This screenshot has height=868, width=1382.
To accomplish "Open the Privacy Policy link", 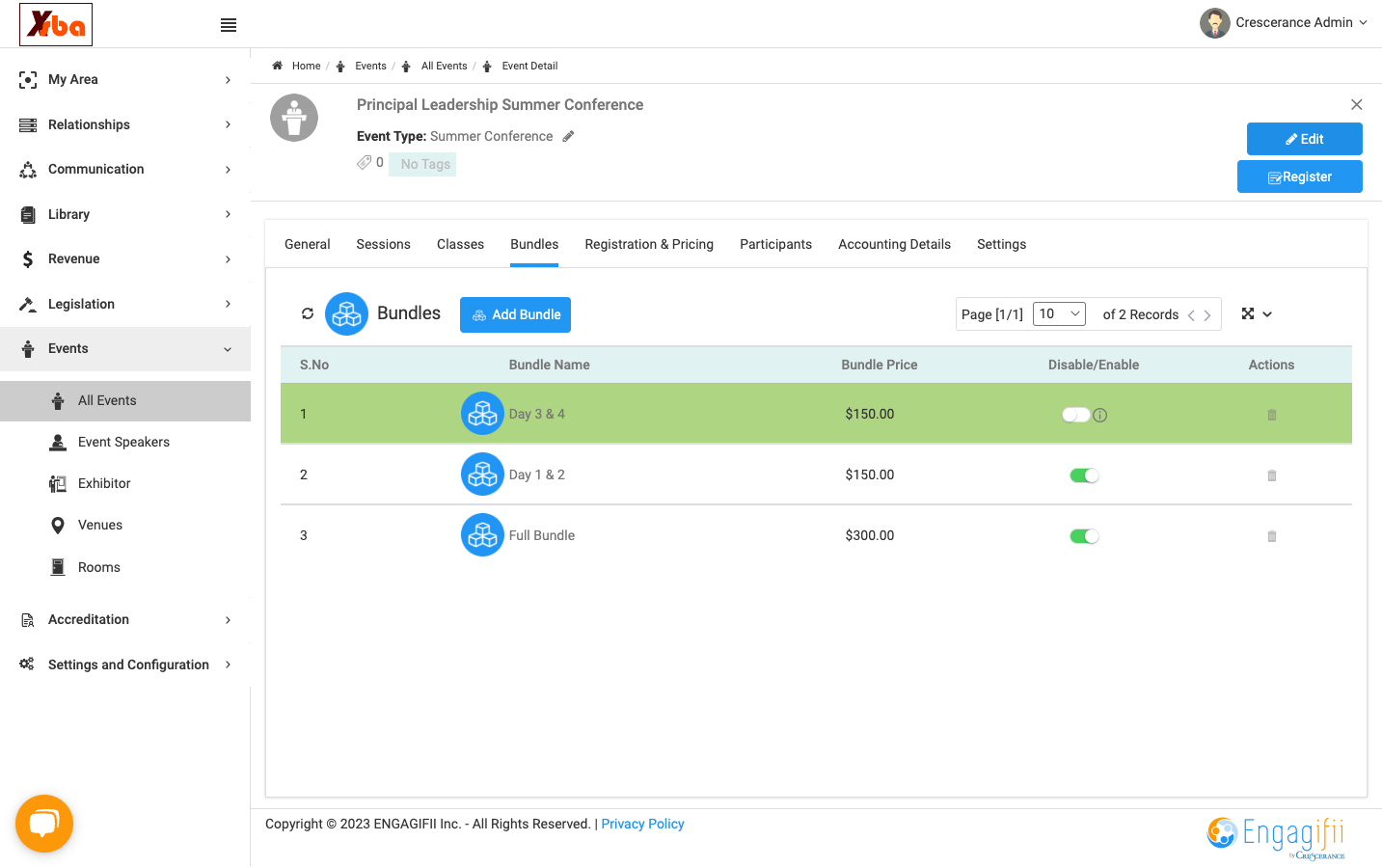I will pyautogui.click(x=642, y=824).
